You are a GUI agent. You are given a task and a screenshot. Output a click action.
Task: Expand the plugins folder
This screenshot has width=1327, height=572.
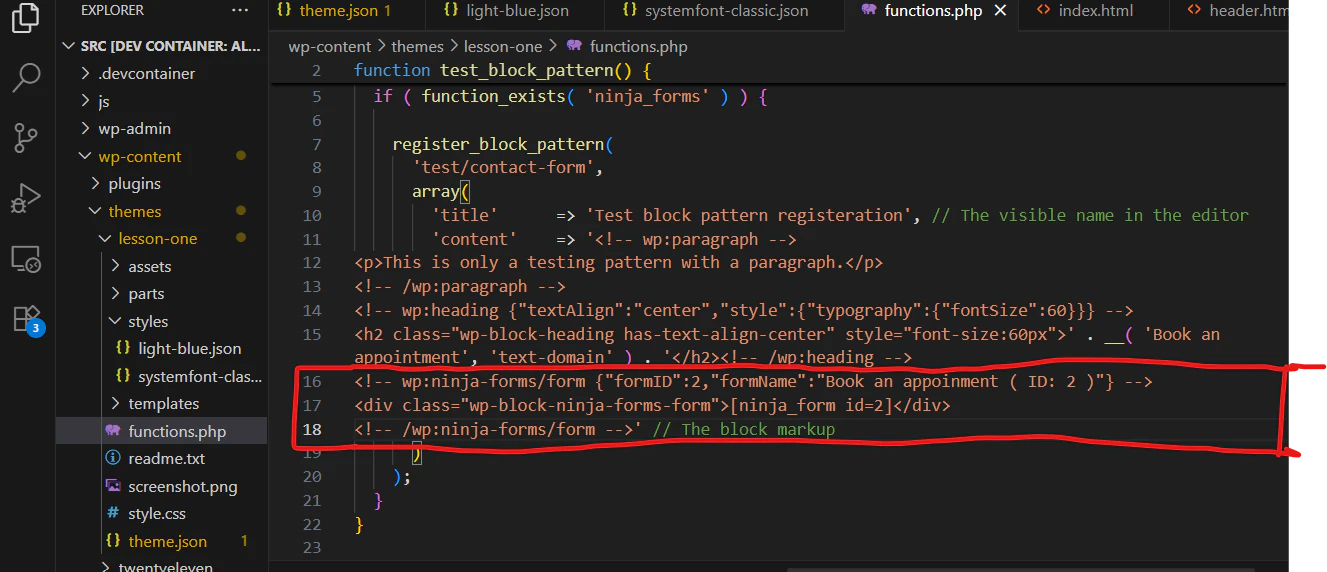pyautogui.click(x=95, y=184)
